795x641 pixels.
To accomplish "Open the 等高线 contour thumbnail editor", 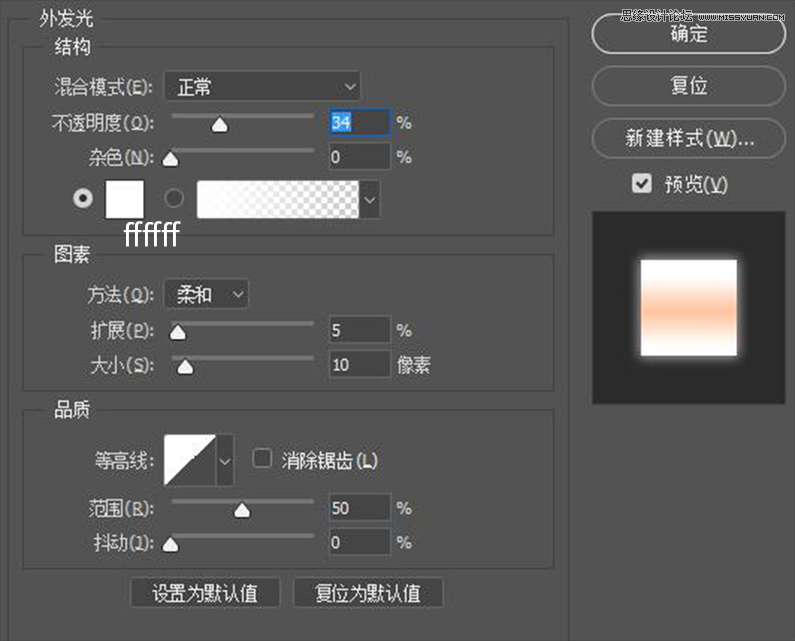I will [190, 460].
